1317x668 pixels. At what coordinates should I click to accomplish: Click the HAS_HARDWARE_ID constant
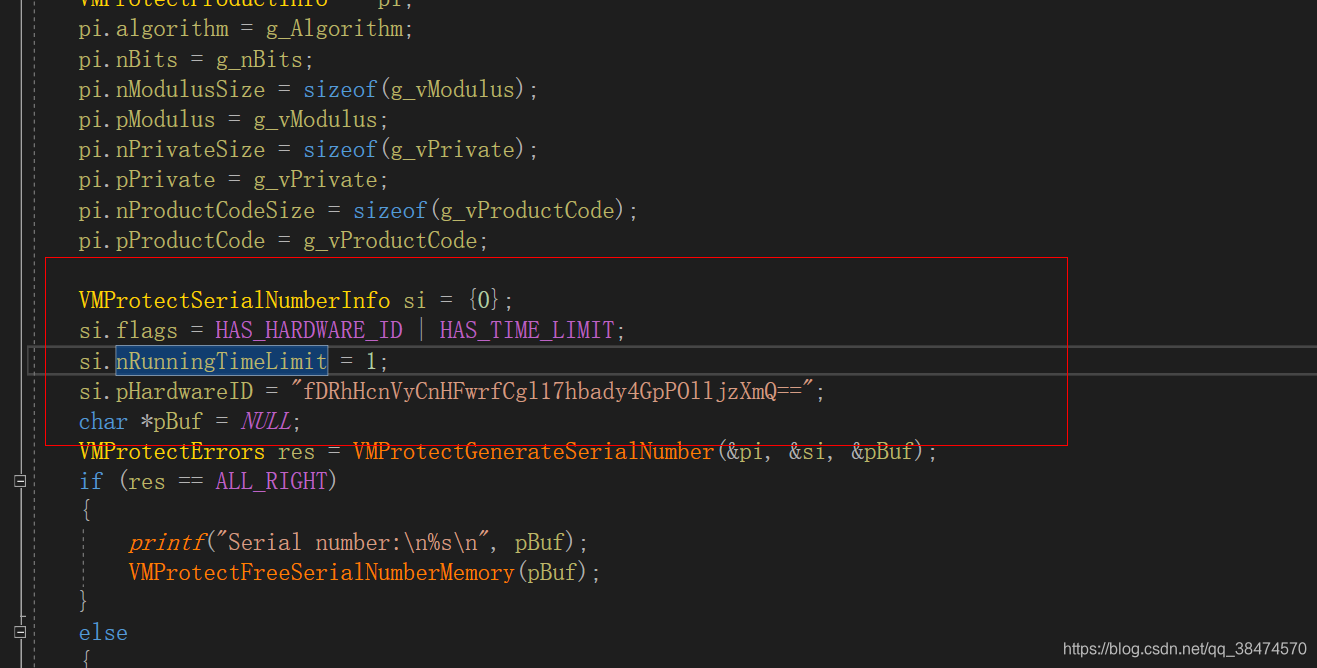click(309, 329)
